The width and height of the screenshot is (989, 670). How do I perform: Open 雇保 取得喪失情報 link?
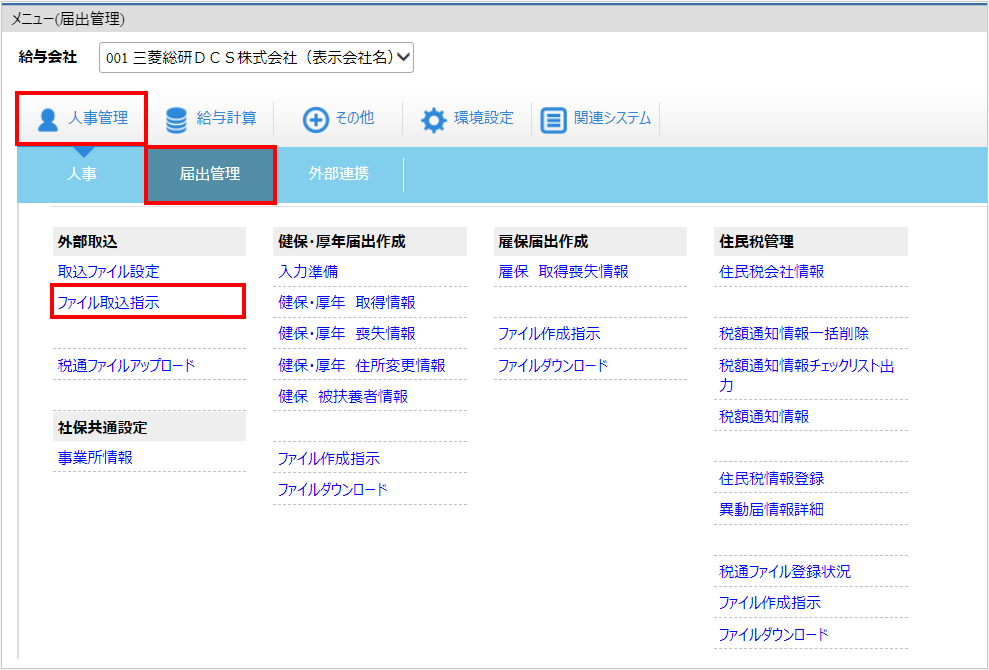[563, 272]
